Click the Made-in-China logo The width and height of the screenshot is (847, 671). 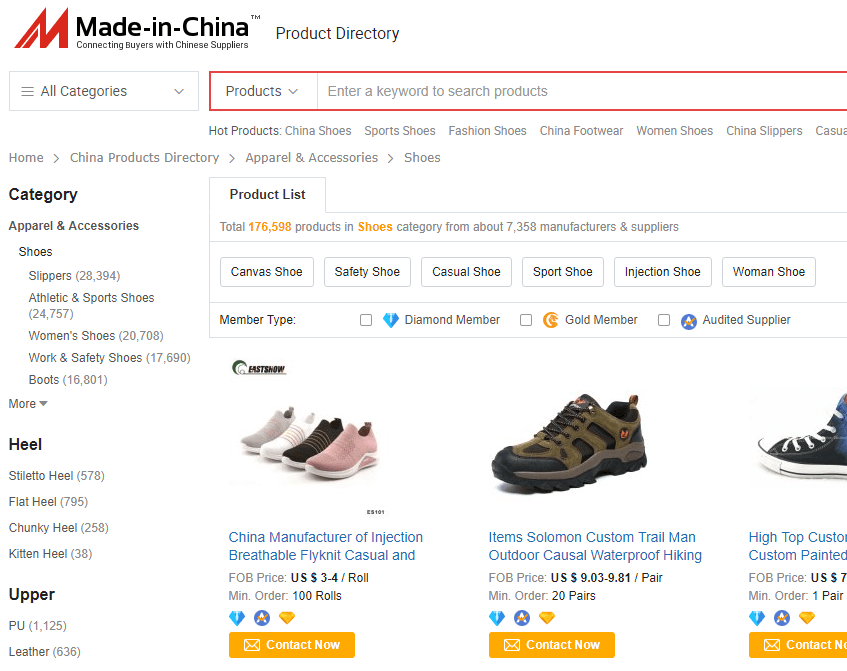coord(137,29)
